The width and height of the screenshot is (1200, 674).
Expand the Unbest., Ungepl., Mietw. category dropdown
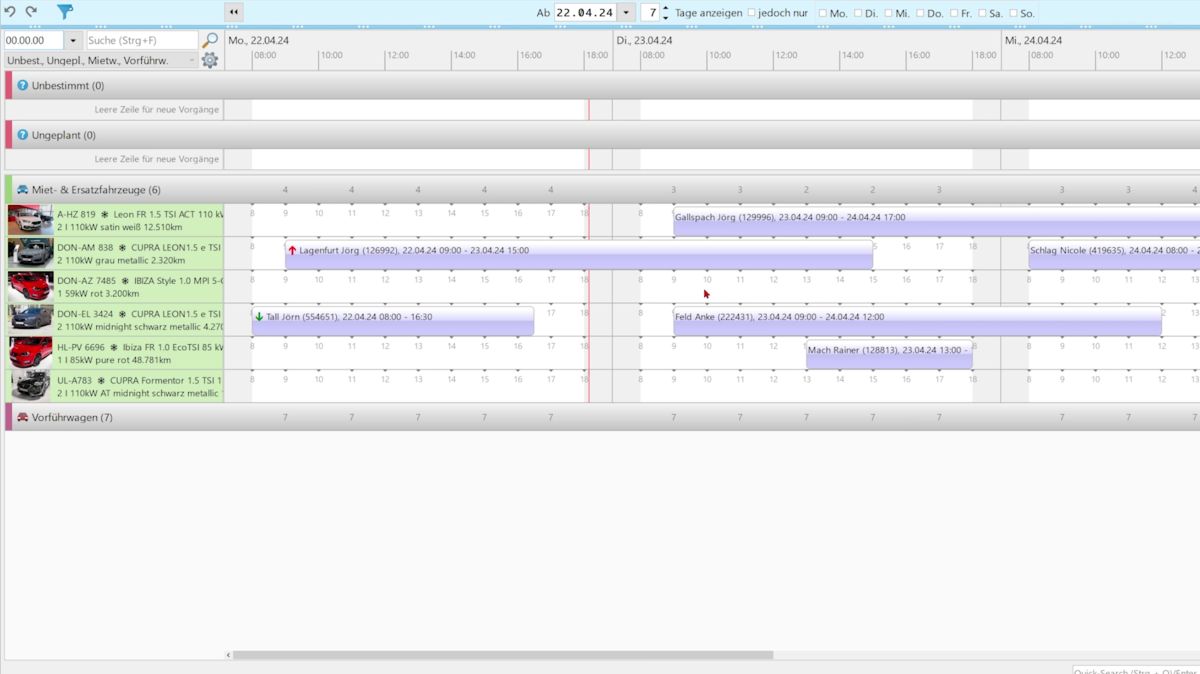tap(192, 60)
